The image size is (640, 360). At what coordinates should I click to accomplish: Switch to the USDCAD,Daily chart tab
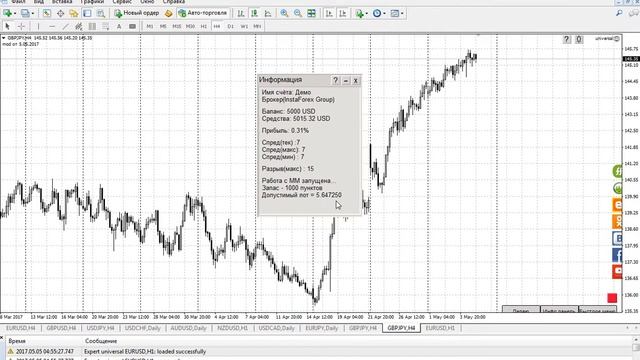click(276, 328)
